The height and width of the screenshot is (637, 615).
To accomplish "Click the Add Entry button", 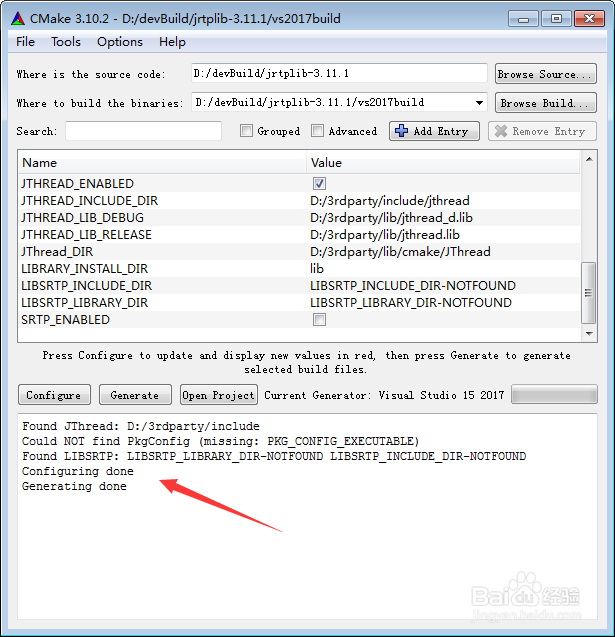I will click(x=434, y=131).
